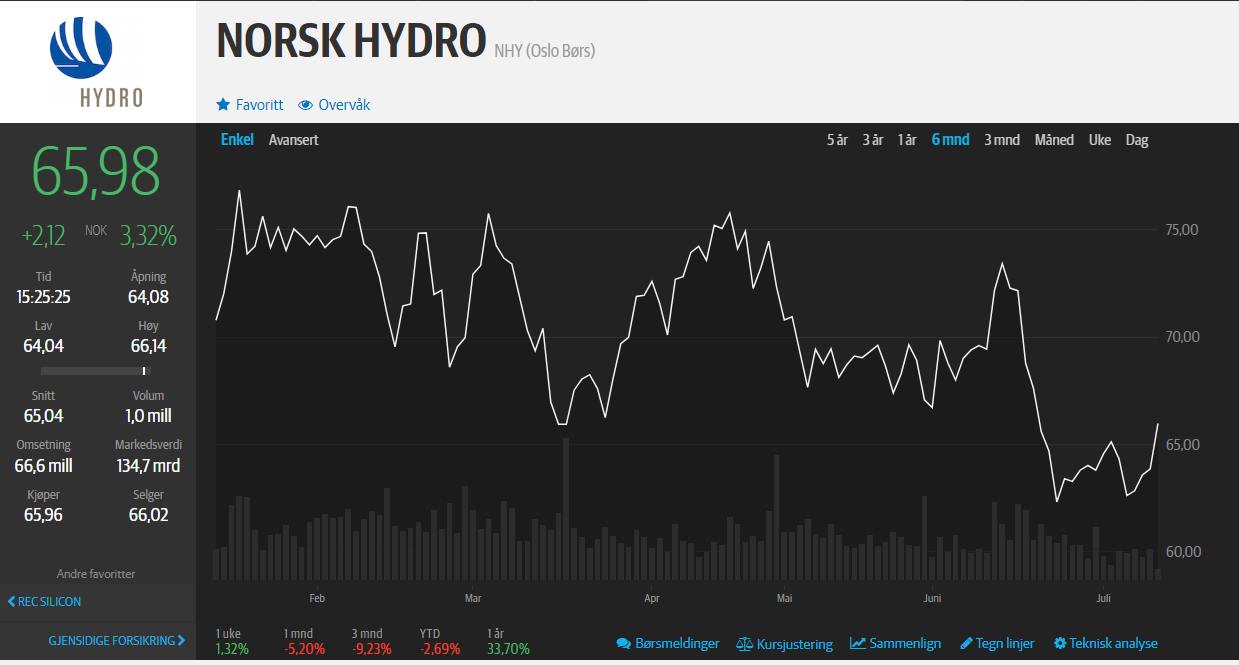
Task: Select the 3 år time range
Action: [873, 140]
